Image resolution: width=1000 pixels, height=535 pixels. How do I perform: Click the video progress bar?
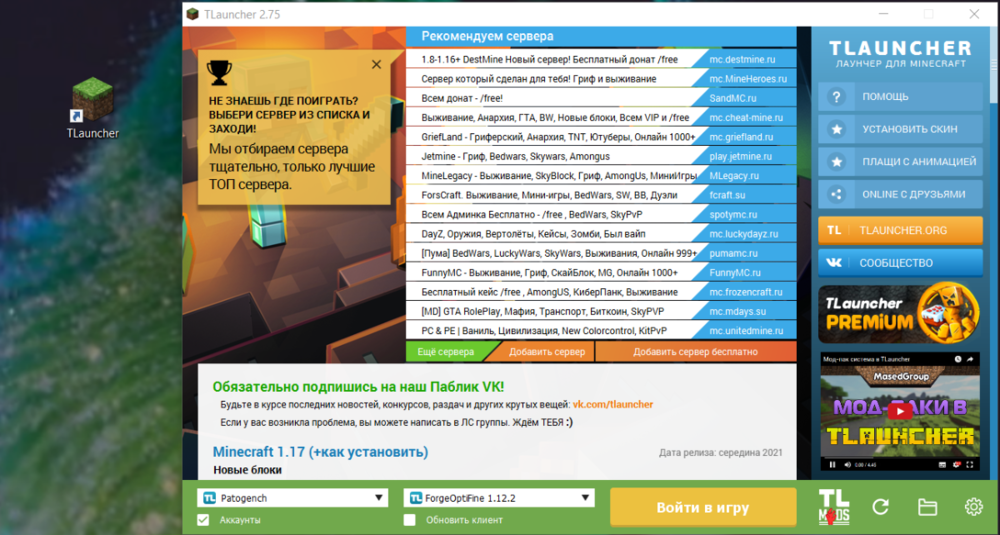(x=901, y=457)
